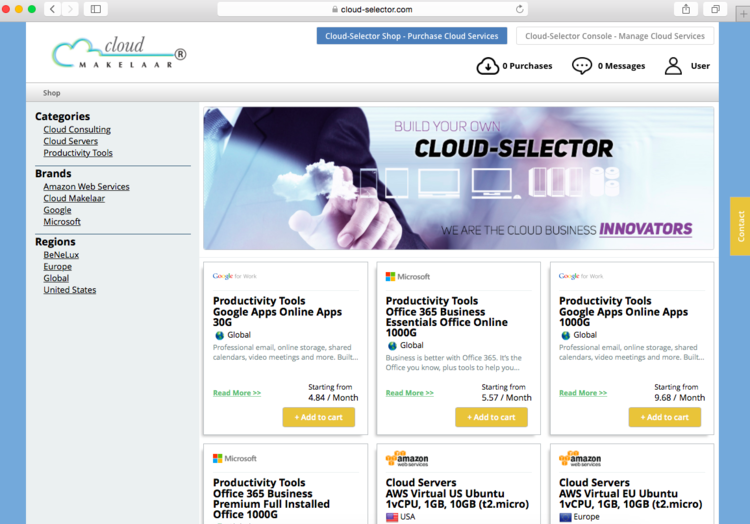750x524 pixels.
Task: Click the USA flag icon
Action: point(392,517)
